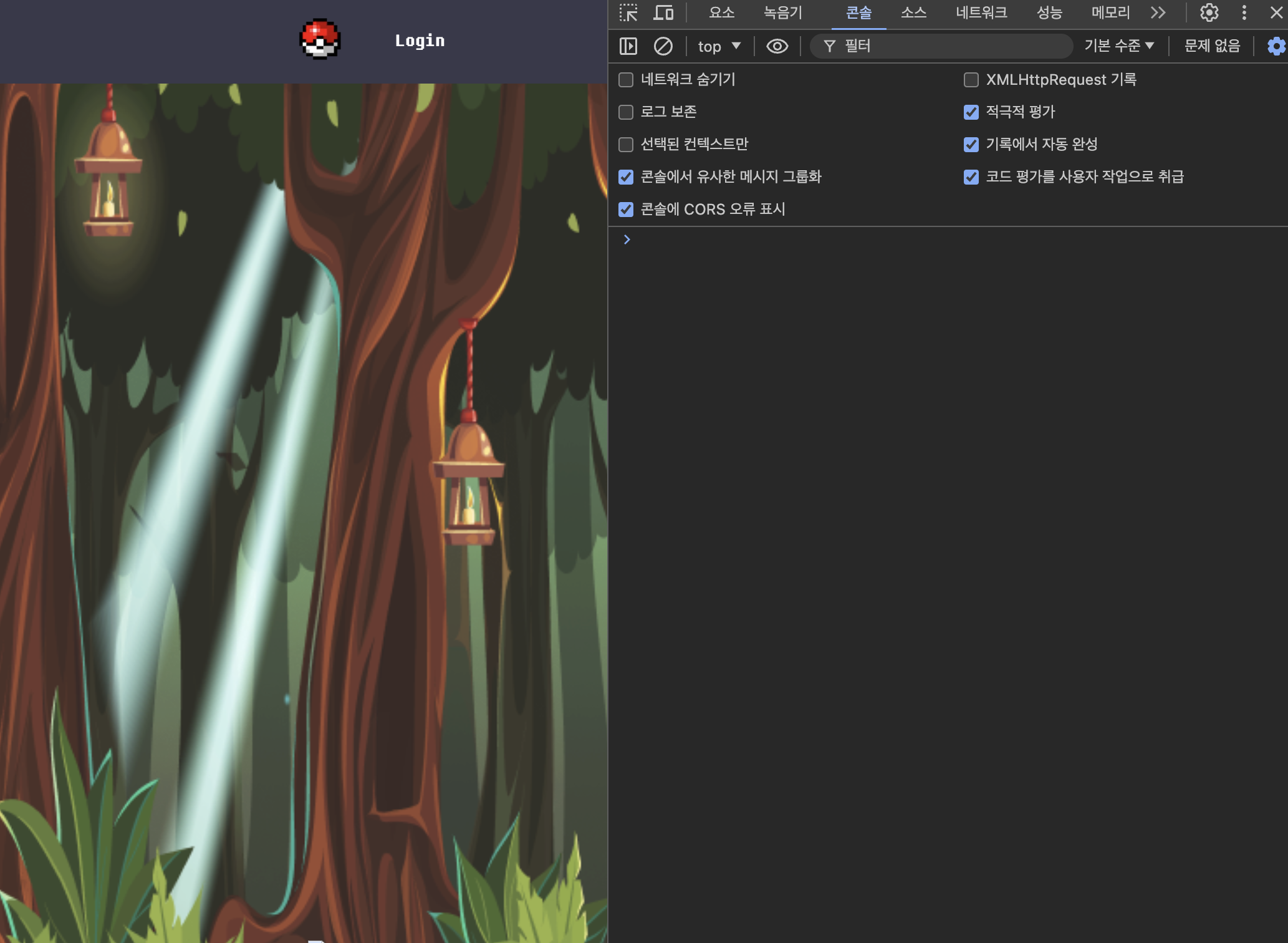This screenshot has height=943, width=1288.
Task: Disable 콘솔에 CORS 오류 표시 checkbox
Action: [626, 210]
